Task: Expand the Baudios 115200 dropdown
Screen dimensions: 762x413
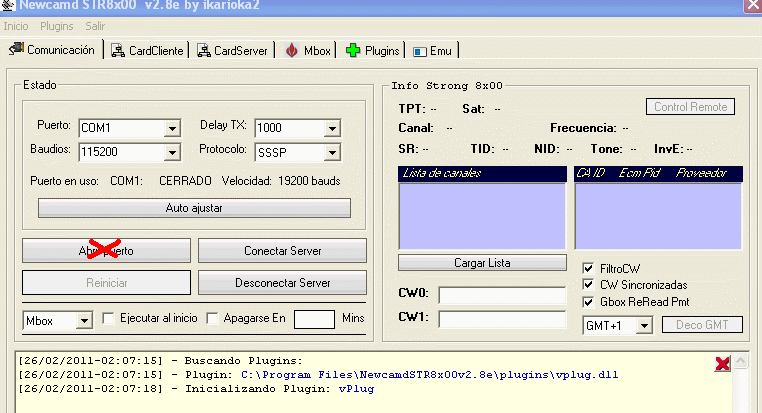Action: pyautogui.click(x=172, y=153)
